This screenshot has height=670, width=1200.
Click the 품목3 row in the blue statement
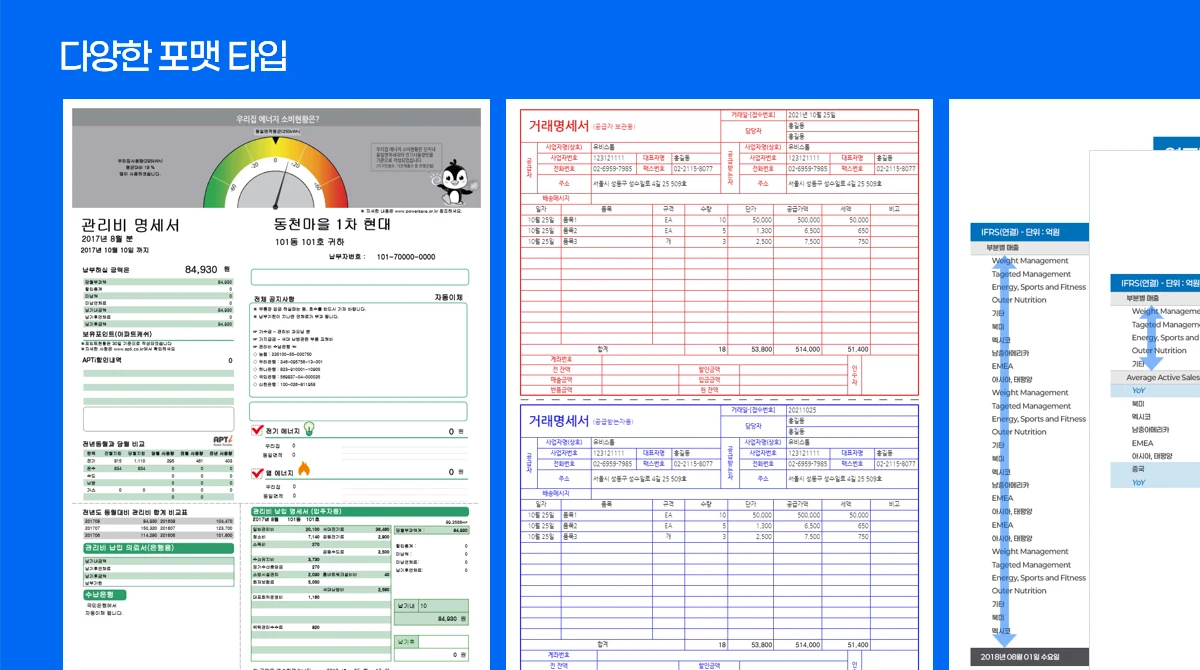tap(718, 536)
